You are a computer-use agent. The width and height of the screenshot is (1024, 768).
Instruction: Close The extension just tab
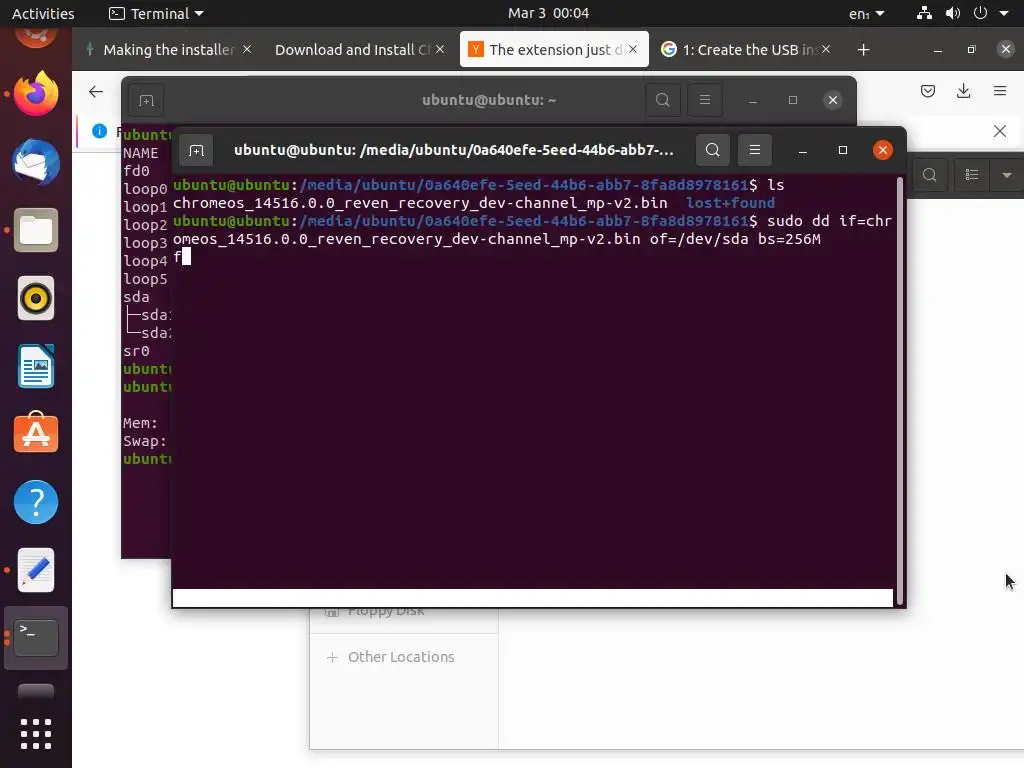tap(633, 50)
